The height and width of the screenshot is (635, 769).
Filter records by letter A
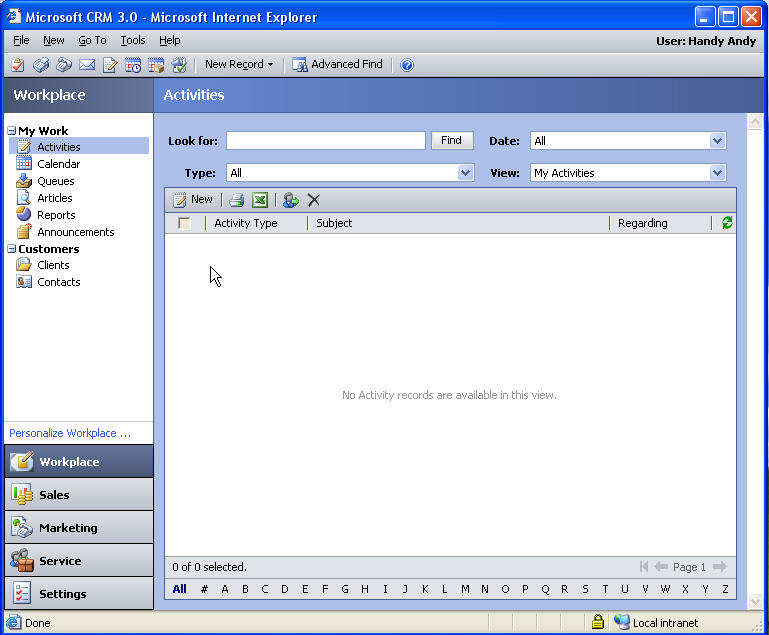pyautogui.click(x=225, y=589)
